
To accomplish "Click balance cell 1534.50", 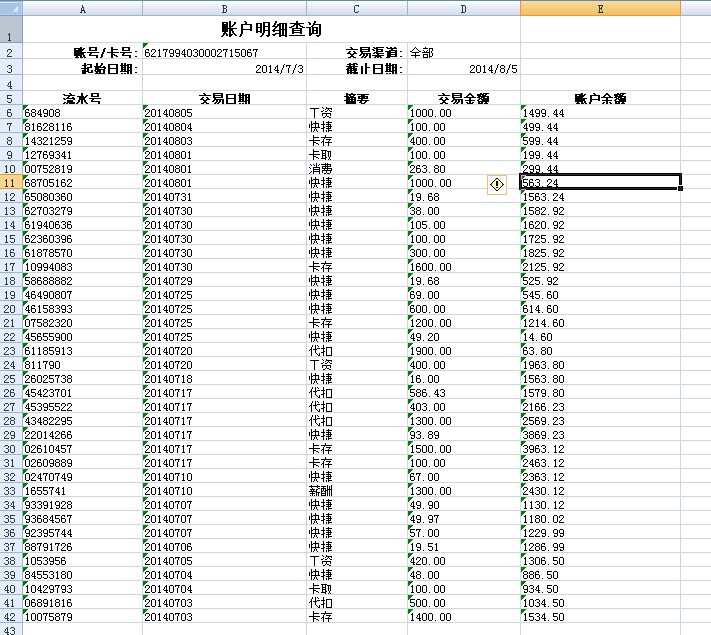I will (600, 617).
